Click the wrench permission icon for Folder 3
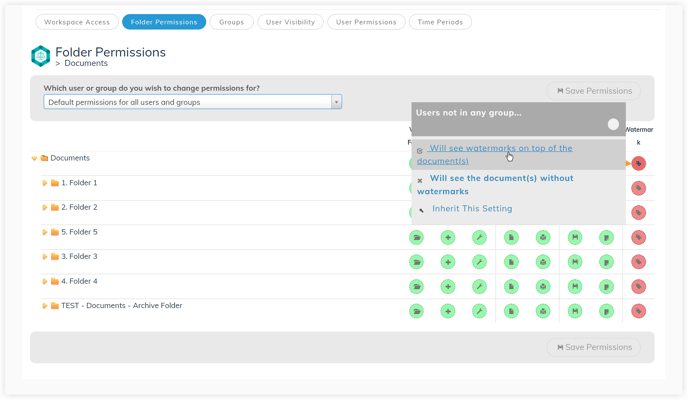688x400 pixels. click(480, 262)
